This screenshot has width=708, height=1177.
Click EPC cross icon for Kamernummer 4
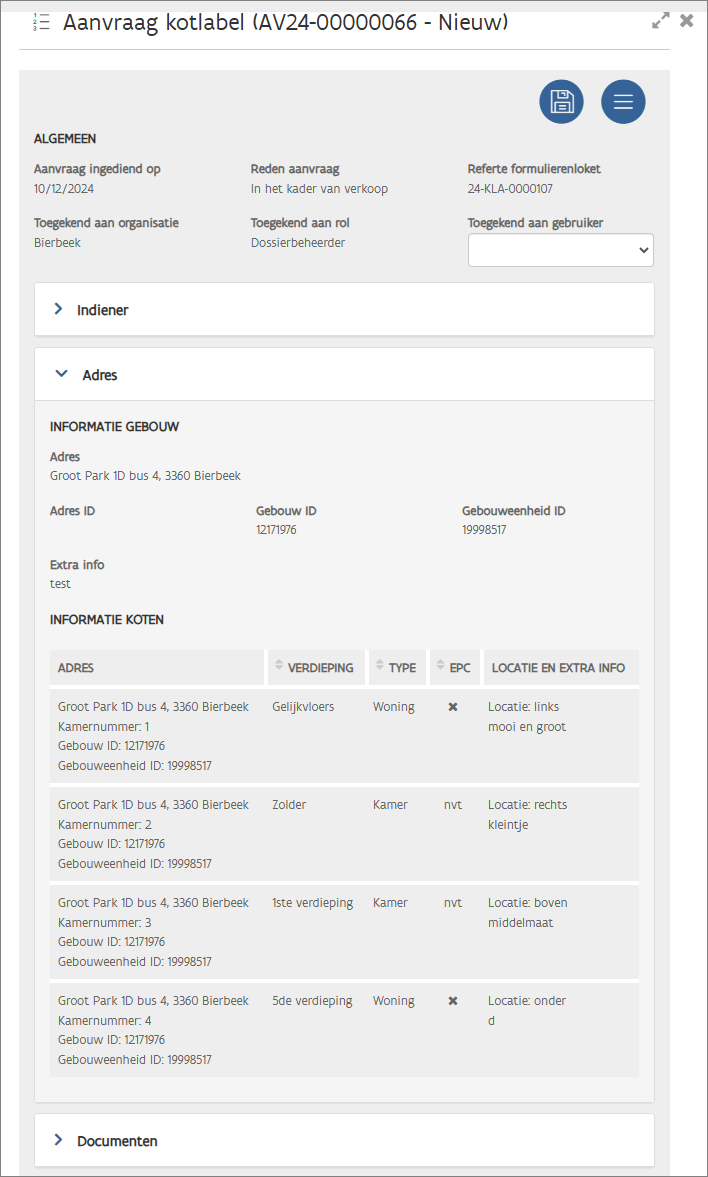click(x=453, y=1001)
